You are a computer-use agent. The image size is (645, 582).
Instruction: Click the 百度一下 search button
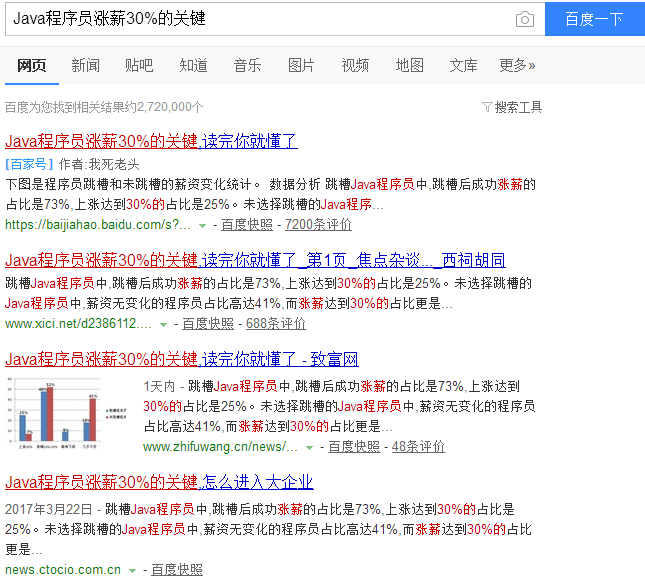pyautogui.click(x=595, y=19)
